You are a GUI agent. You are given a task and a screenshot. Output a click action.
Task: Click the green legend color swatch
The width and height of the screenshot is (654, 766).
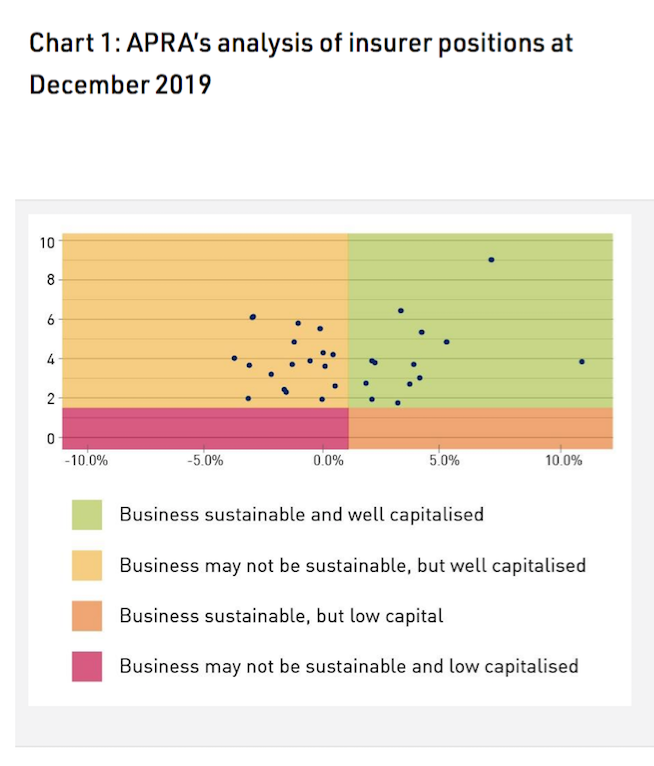(x=87, y=515)
